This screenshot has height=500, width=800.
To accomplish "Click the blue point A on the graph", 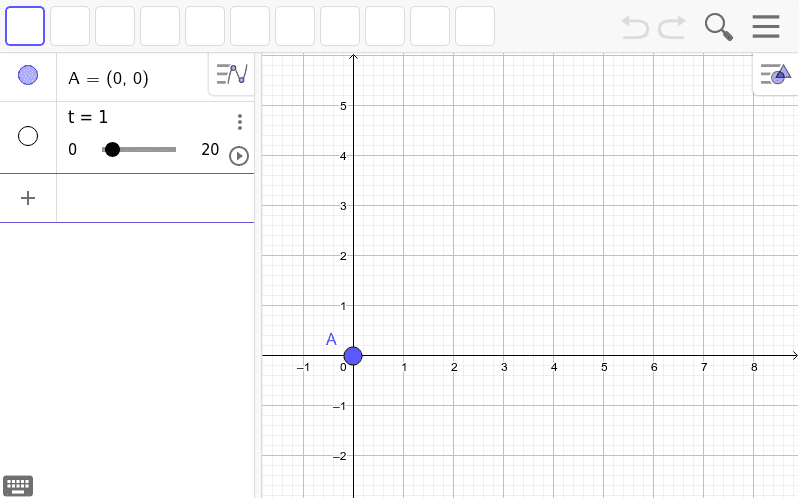I will pyautogui.click(x=353, y=356).
